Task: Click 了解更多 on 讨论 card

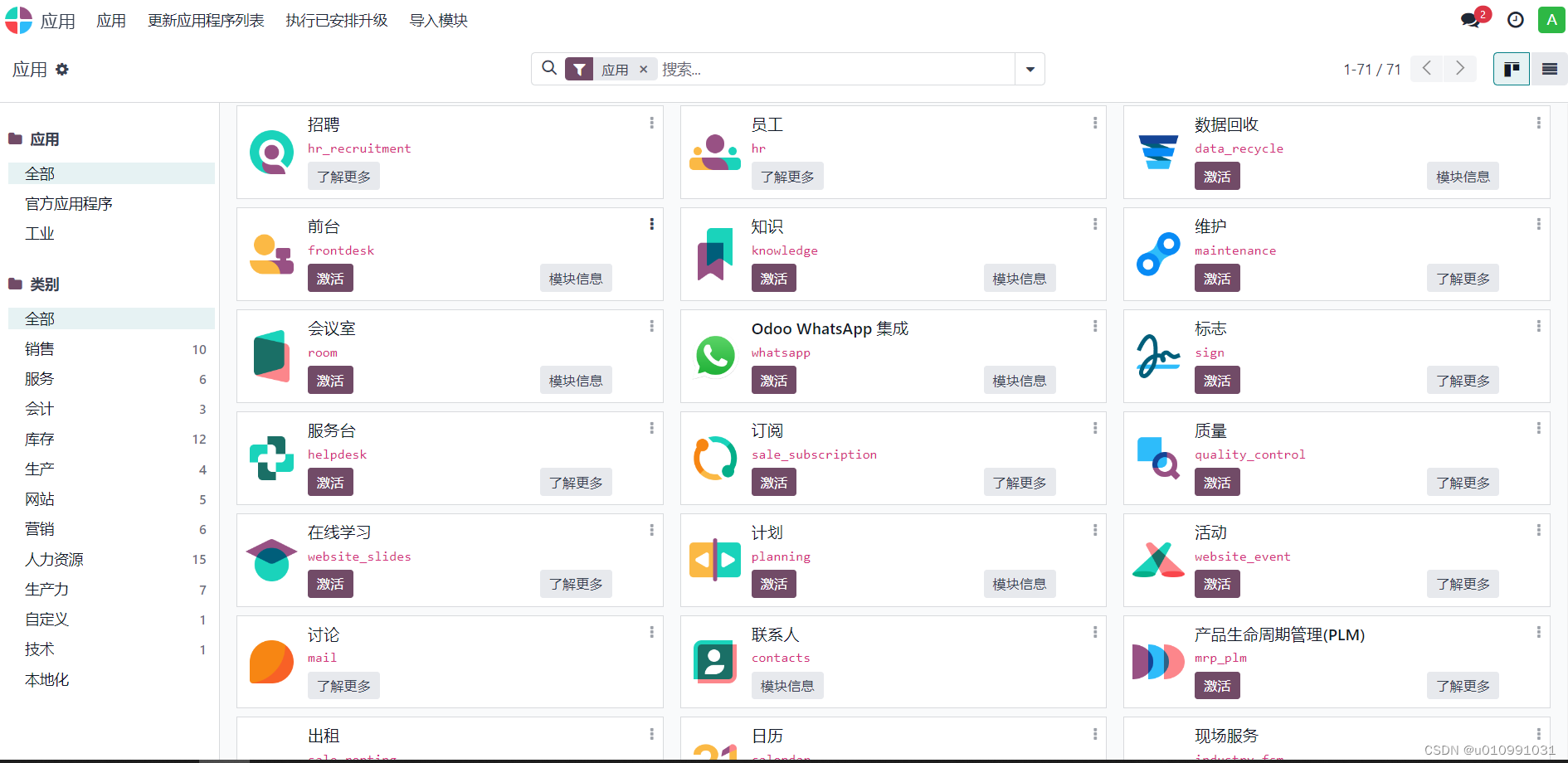Action: pos(343,685)
